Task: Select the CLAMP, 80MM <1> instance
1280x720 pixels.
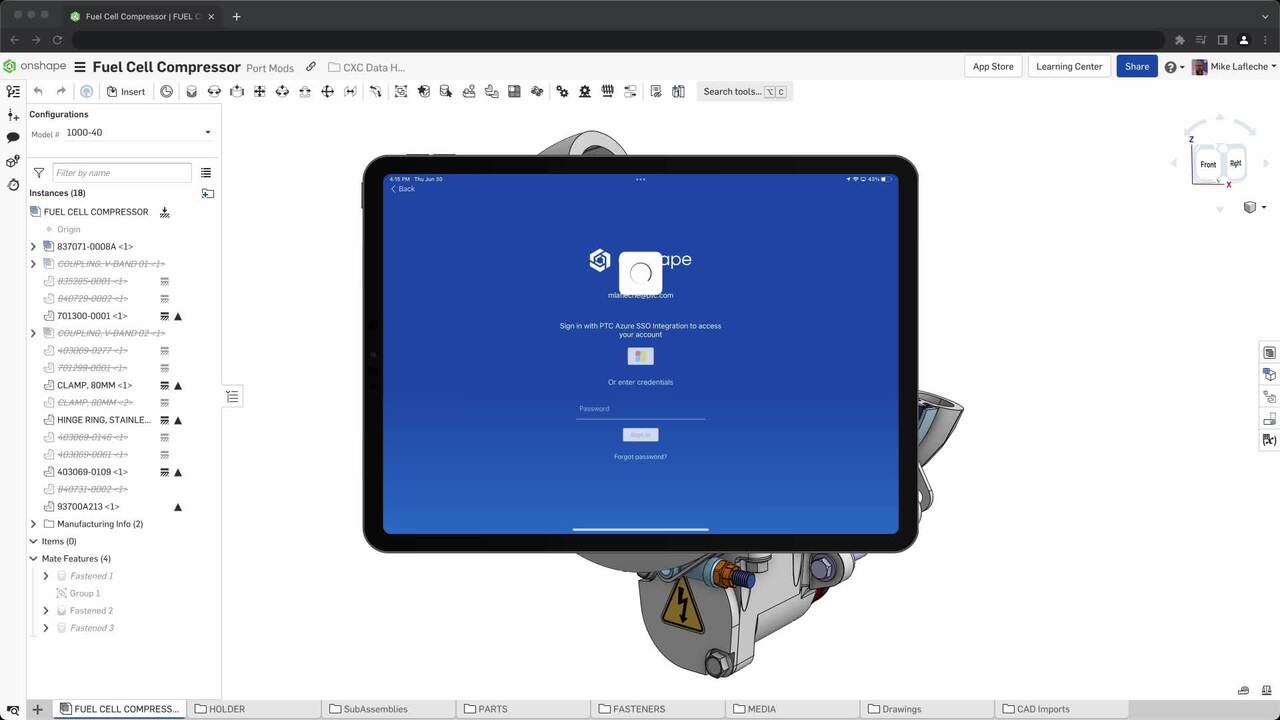Action: (x=94, y=385)
